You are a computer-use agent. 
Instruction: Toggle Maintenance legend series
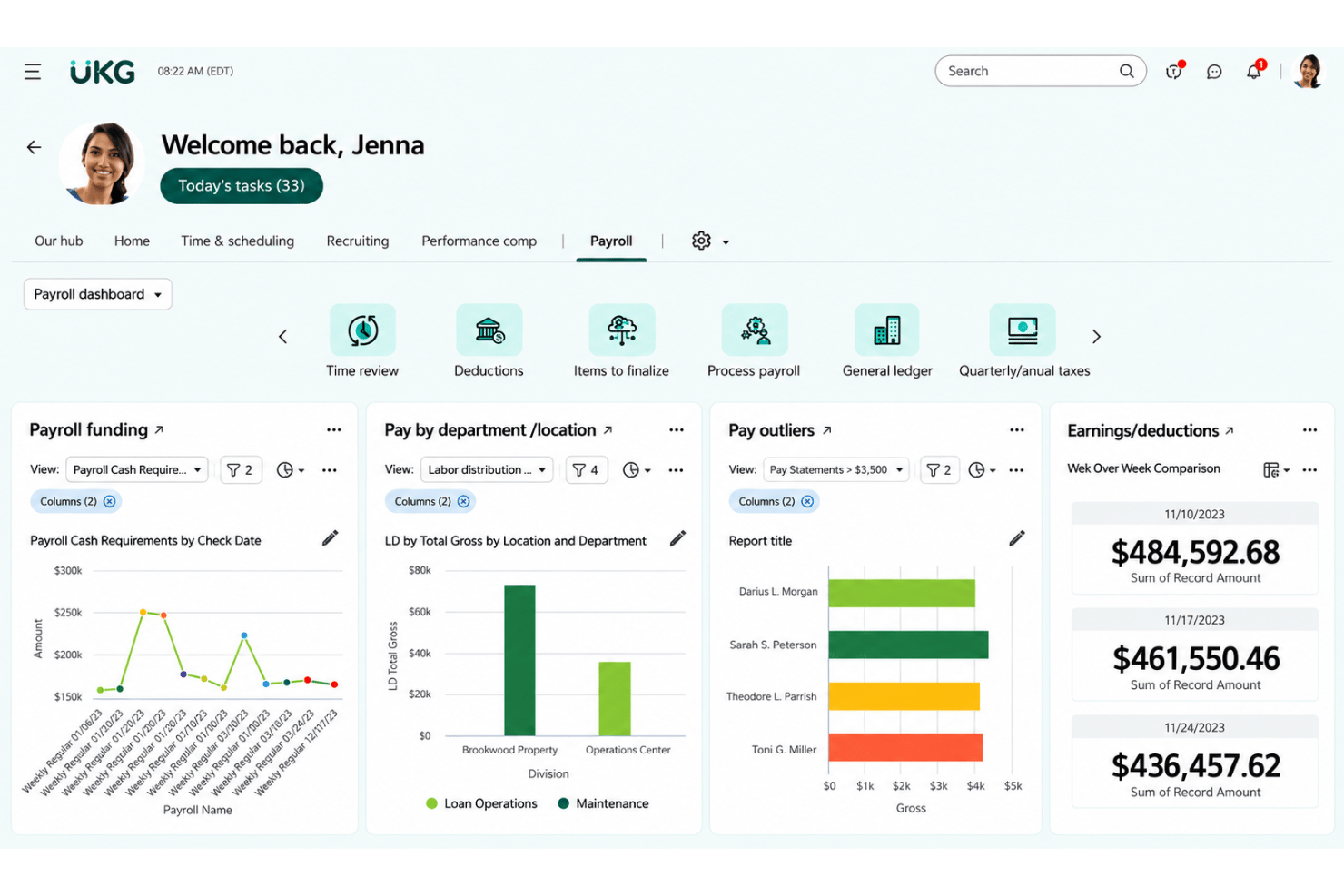tap(604, 803)
